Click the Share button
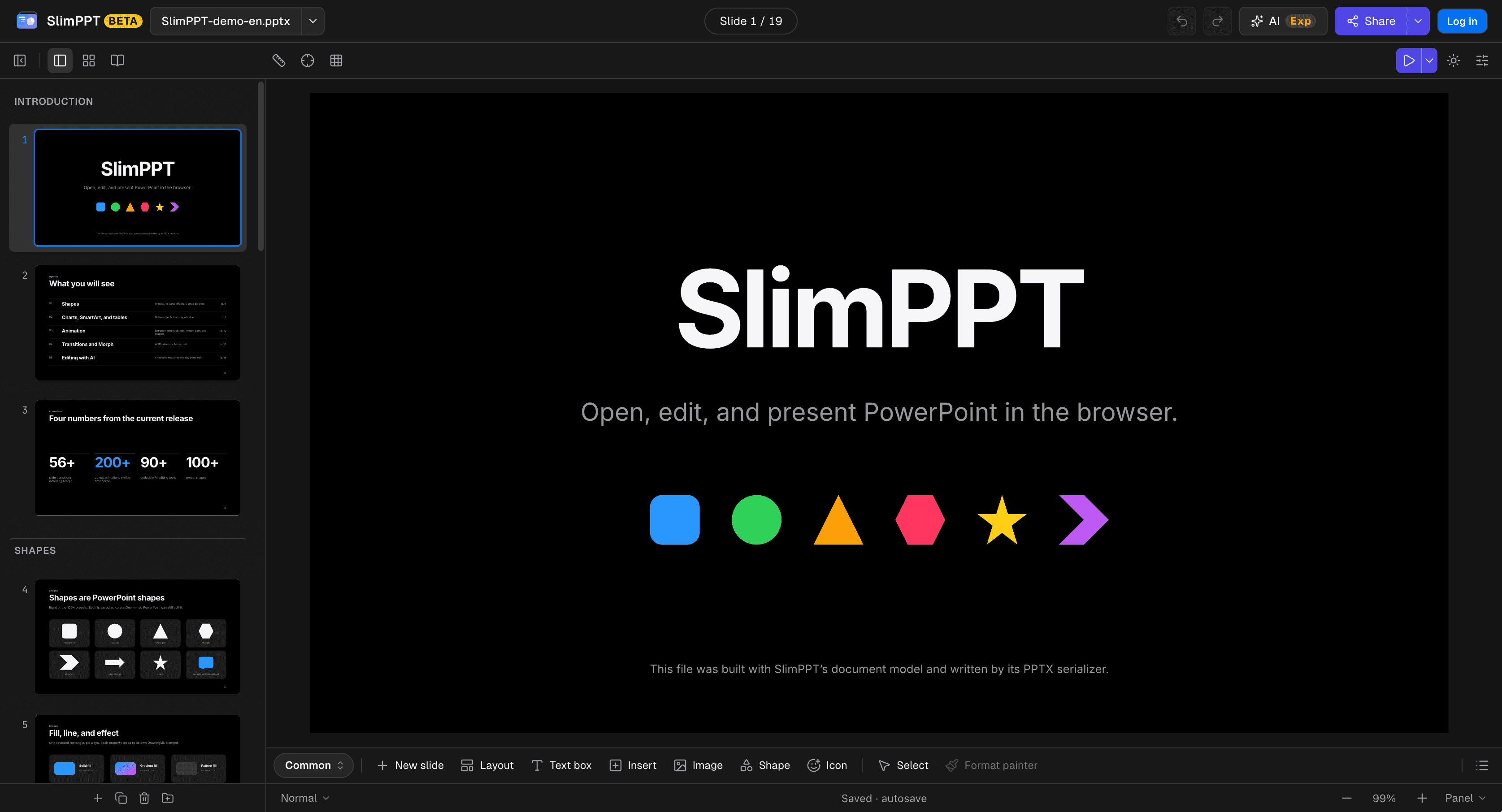 coord(1371,21)
